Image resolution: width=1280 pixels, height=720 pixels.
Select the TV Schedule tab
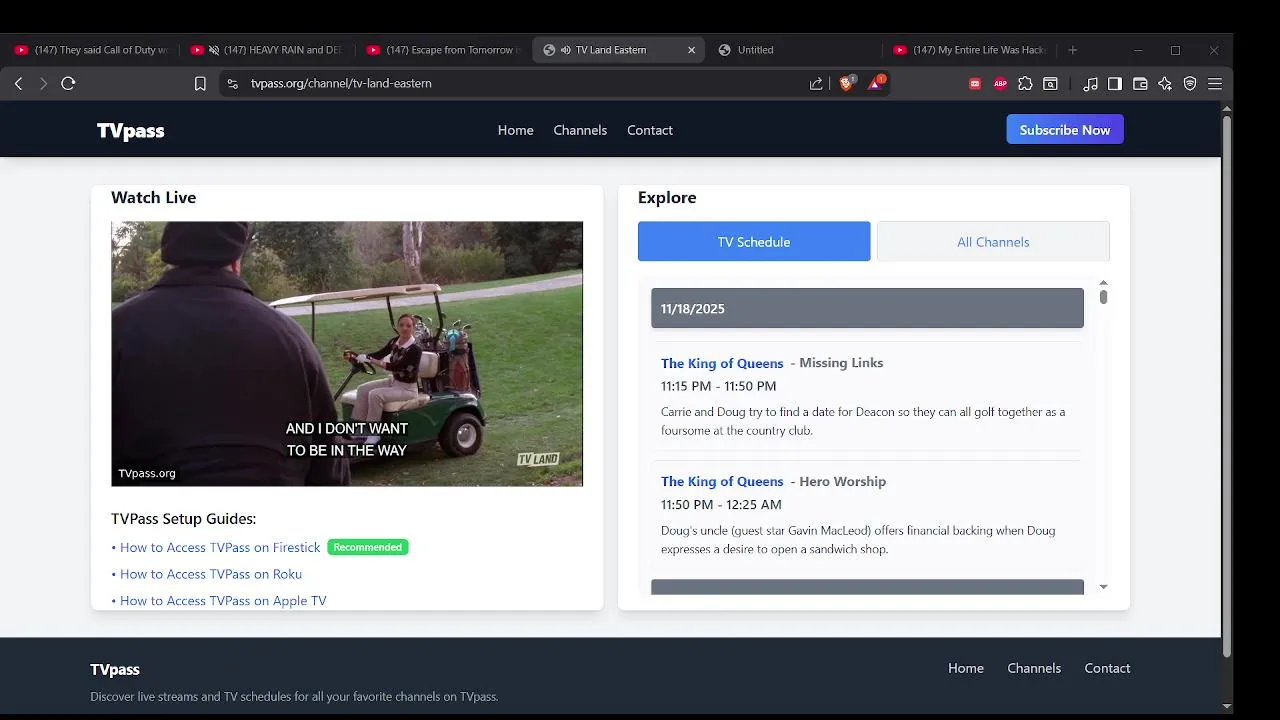754,242
